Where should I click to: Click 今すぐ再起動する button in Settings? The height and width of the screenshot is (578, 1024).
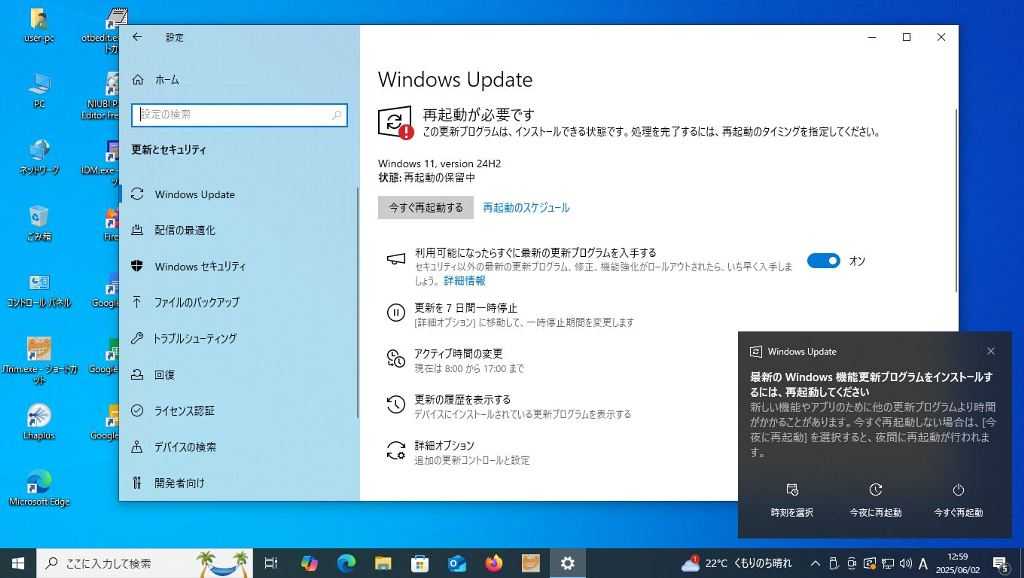(426, 208)
